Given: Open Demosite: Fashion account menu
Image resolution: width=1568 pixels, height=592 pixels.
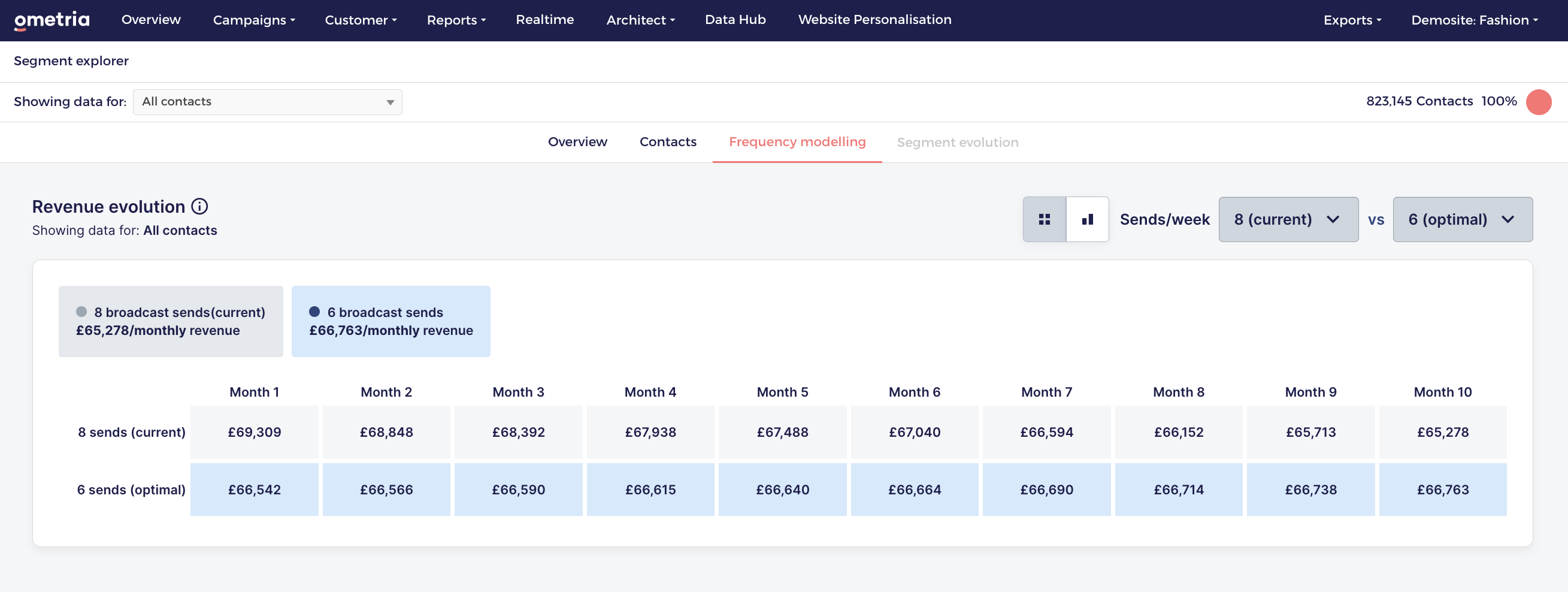Looking at the screenshot, I should [x=1474, y=20].
